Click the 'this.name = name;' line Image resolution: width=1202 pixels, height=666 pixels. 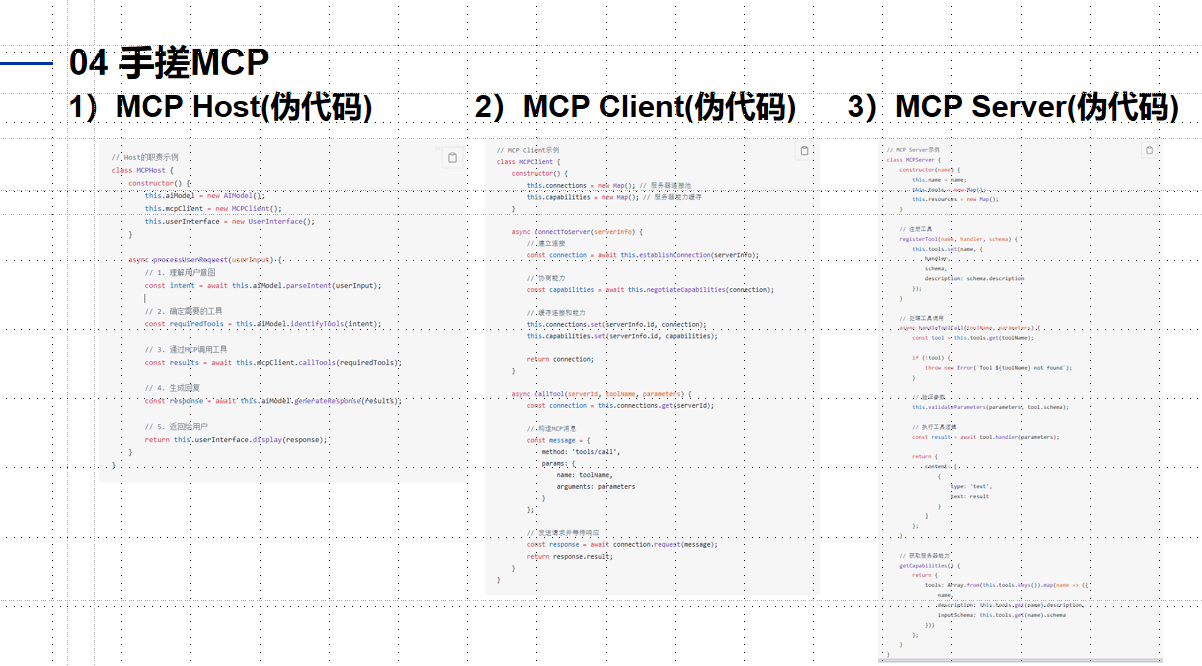tap(939, 179)
